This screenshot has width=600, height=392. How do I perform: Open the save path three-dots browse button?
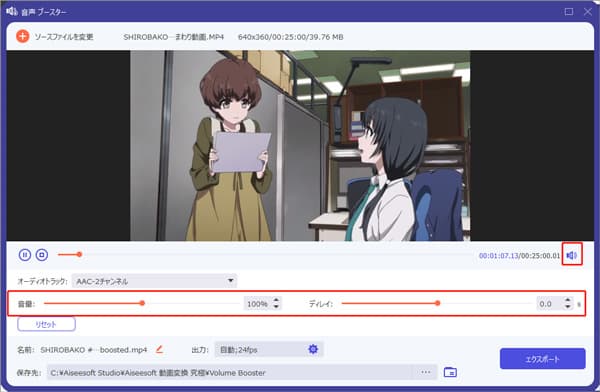426,372
